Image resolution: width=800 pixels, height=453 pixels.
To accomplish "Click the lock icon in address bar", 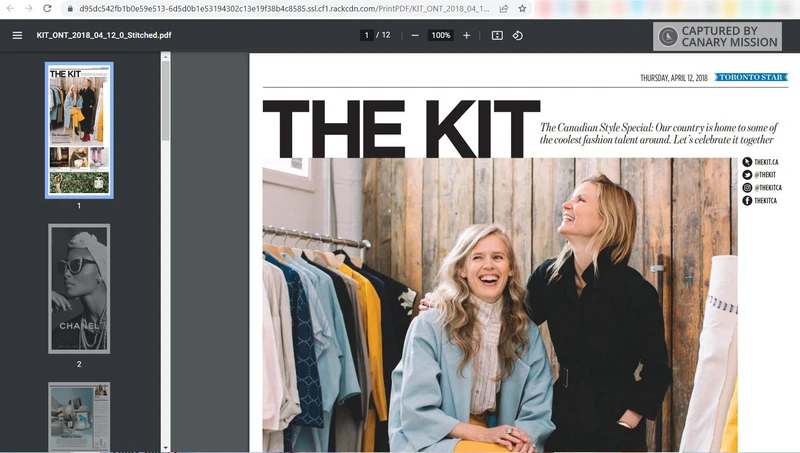I will tap(70, 9).
